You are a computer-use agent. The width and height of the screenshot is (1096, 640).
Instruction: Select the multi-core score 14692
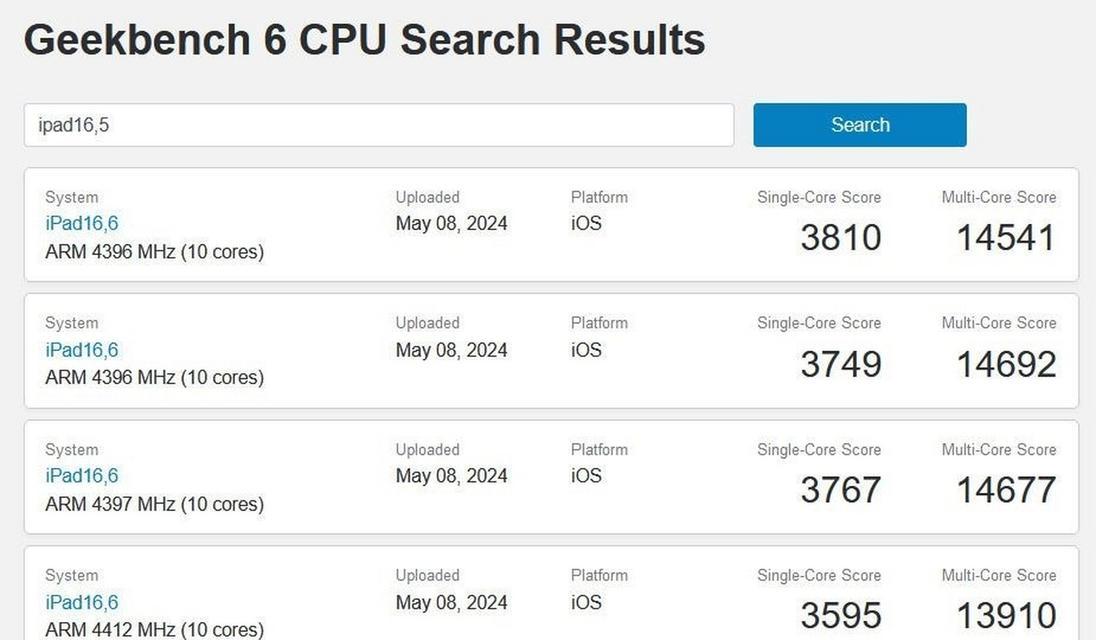tap(1006, 364)
